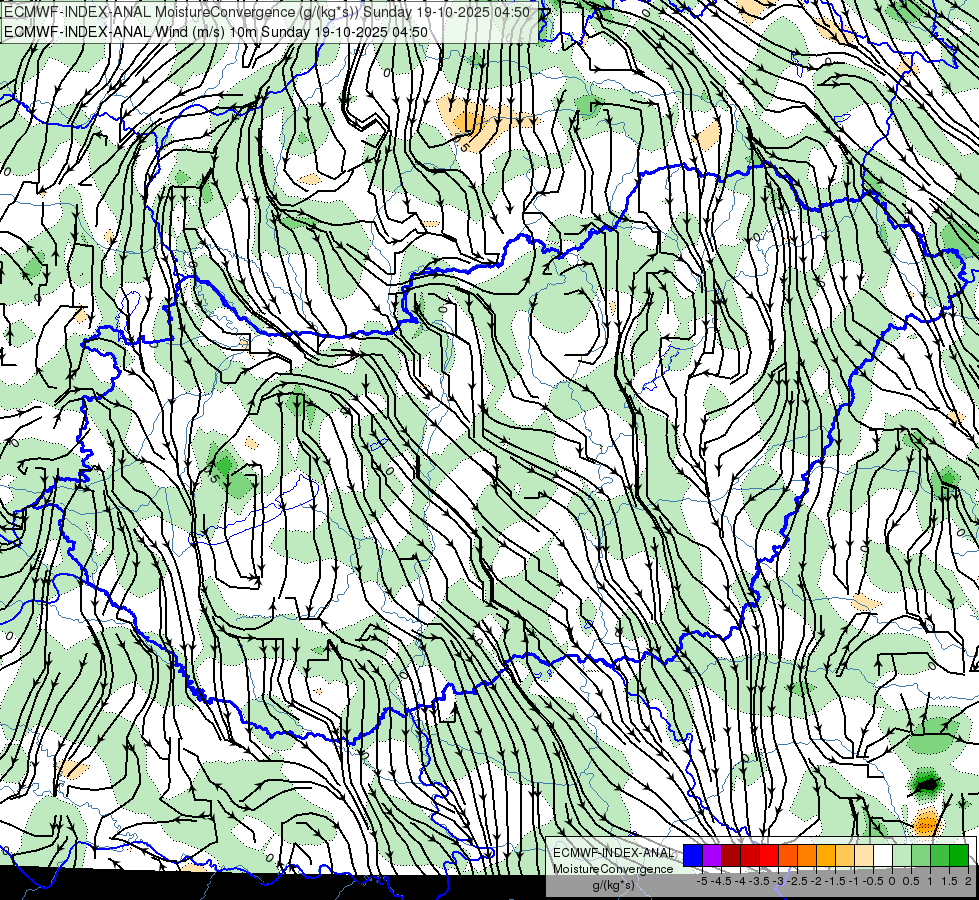Select the darkest maroon legend swatch

click(731, 855)
